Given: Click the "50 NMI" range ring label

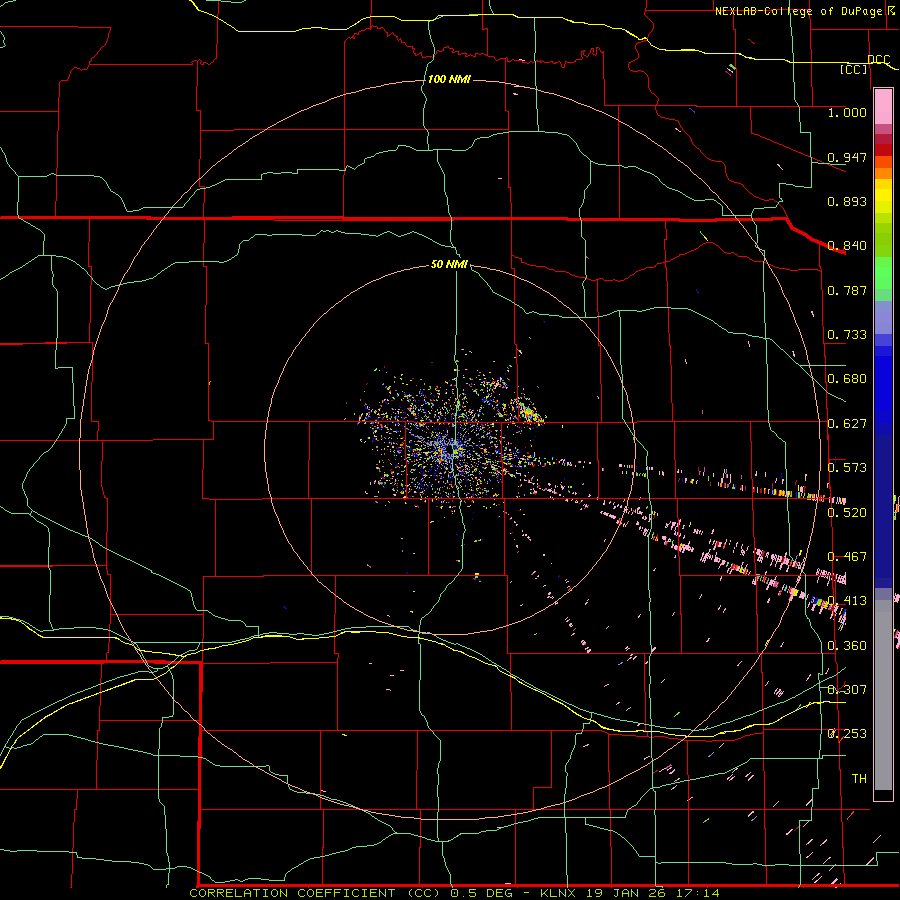Looking at the screenshot, I should click(449, 265).
